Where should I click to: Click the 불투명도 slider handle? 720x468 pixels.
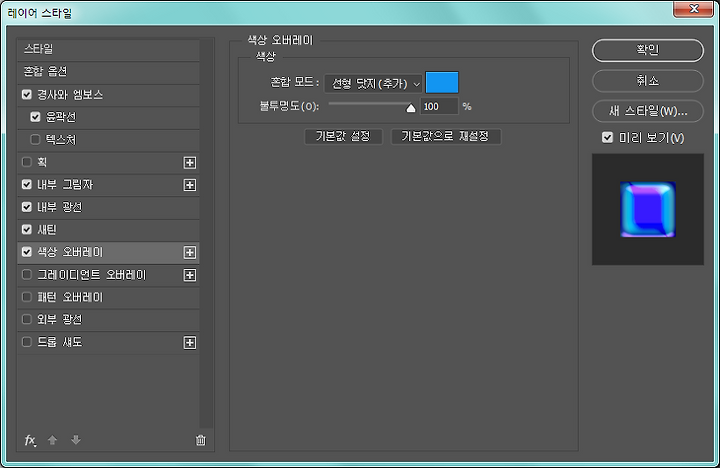411,108
